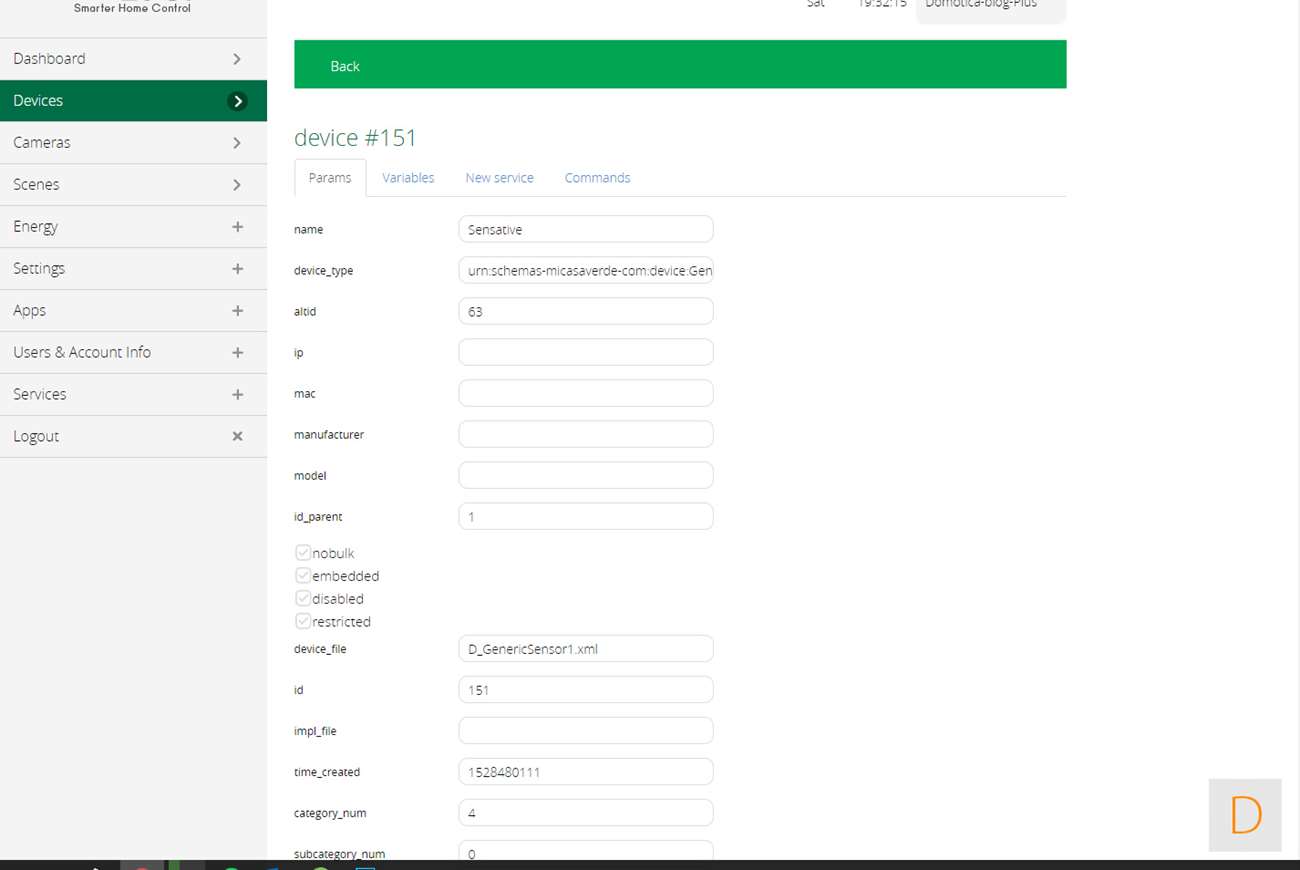This screenshot has width=1300, height=870.
Task: Expand the Settings menu plus sign
Action: point(237,269)
